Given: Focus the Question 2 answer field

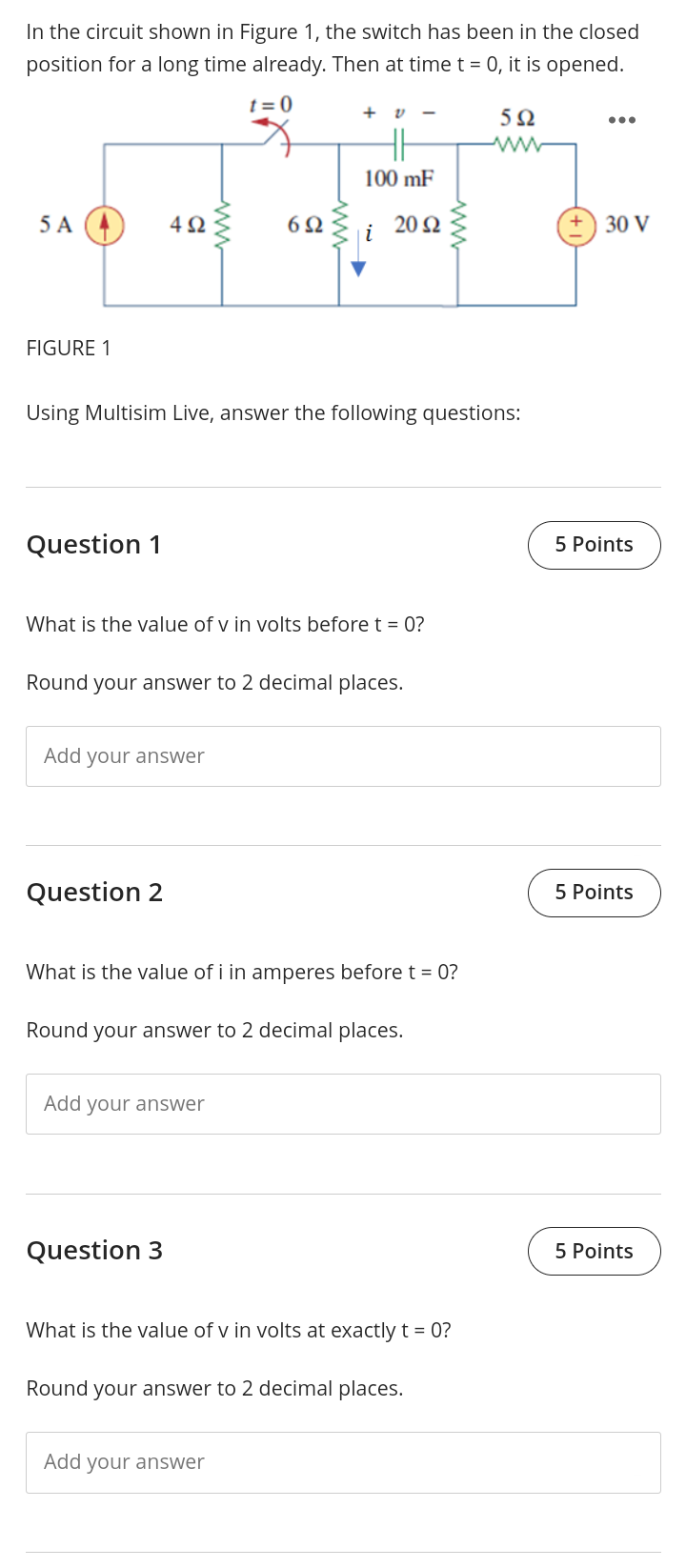Looking at the screenshot, I should pos(343,1104).
